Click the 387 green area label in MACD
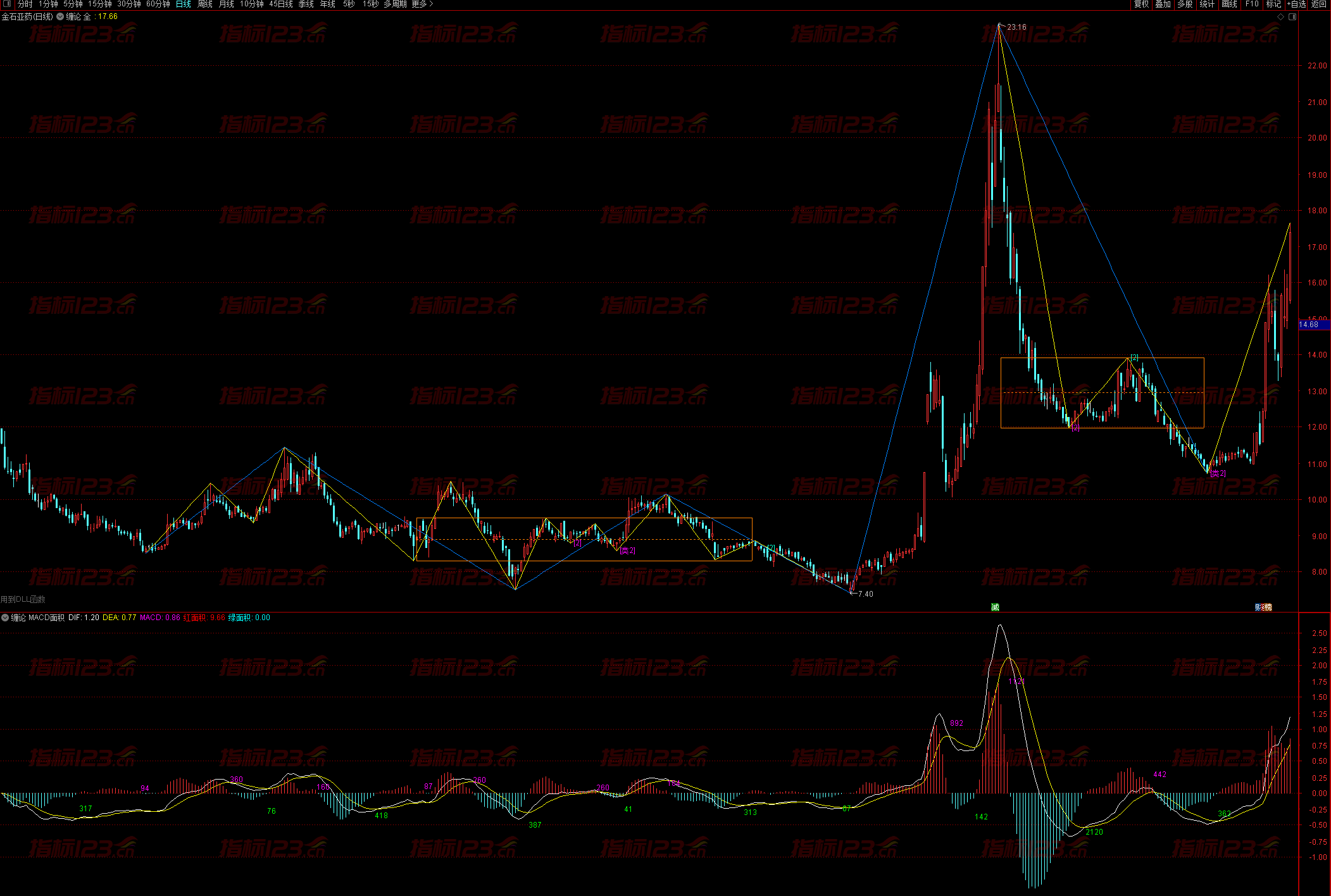This screenshot has height=896, width=1331. 535,825
